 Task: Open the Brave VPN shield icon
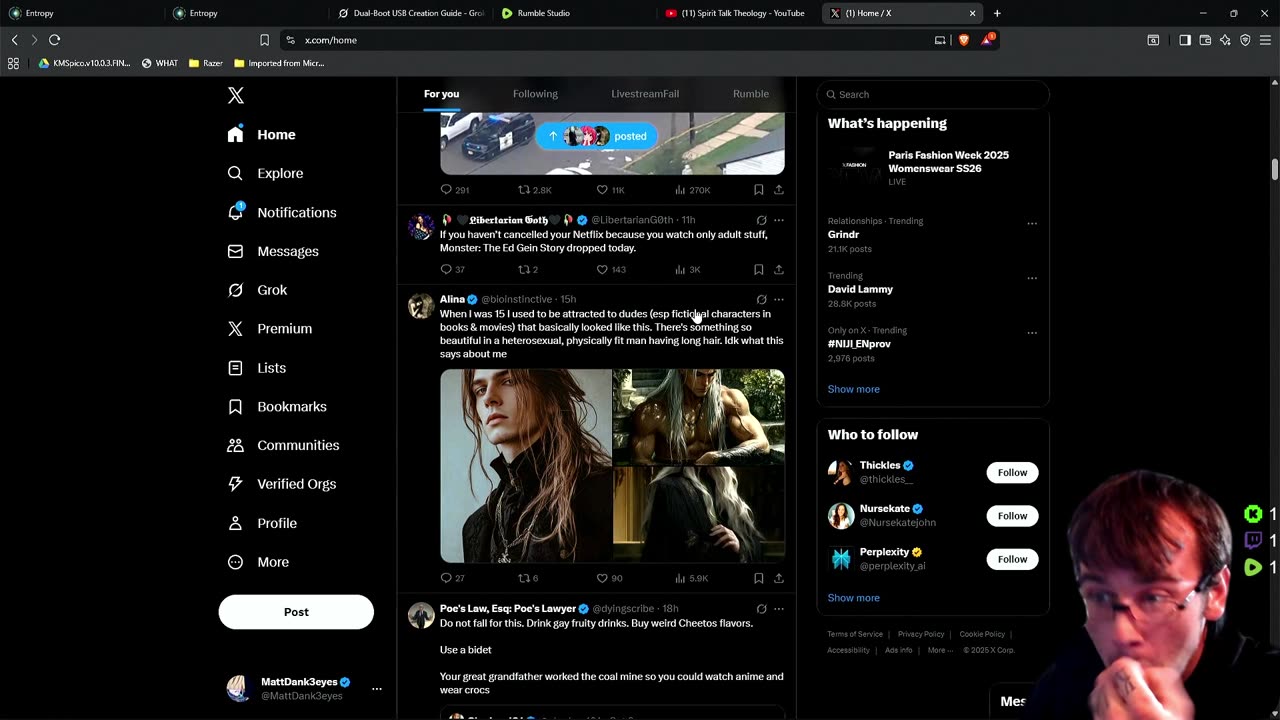[x=1245, y=40]
